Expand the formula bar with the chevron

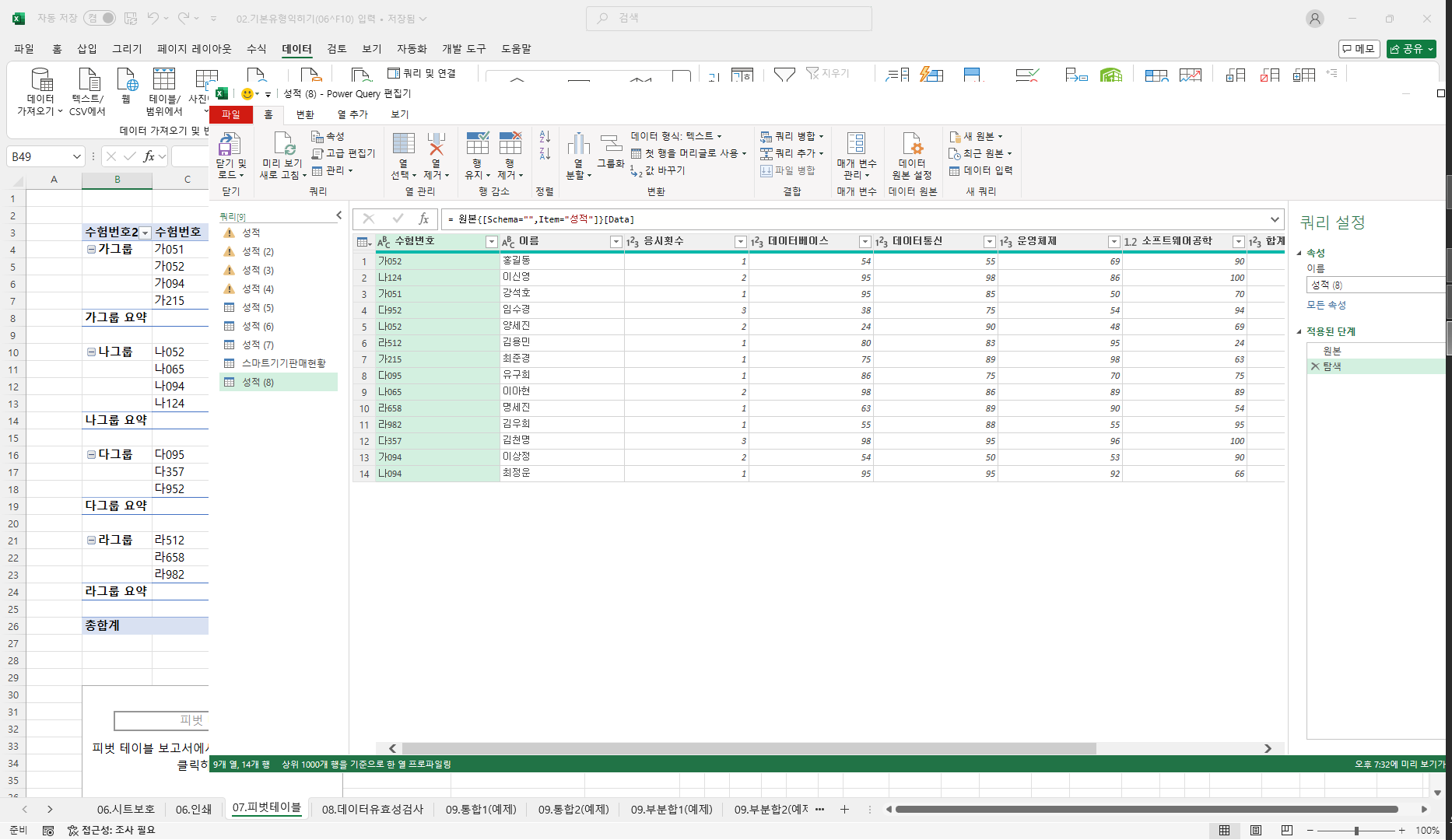[x=1275, y=219]
